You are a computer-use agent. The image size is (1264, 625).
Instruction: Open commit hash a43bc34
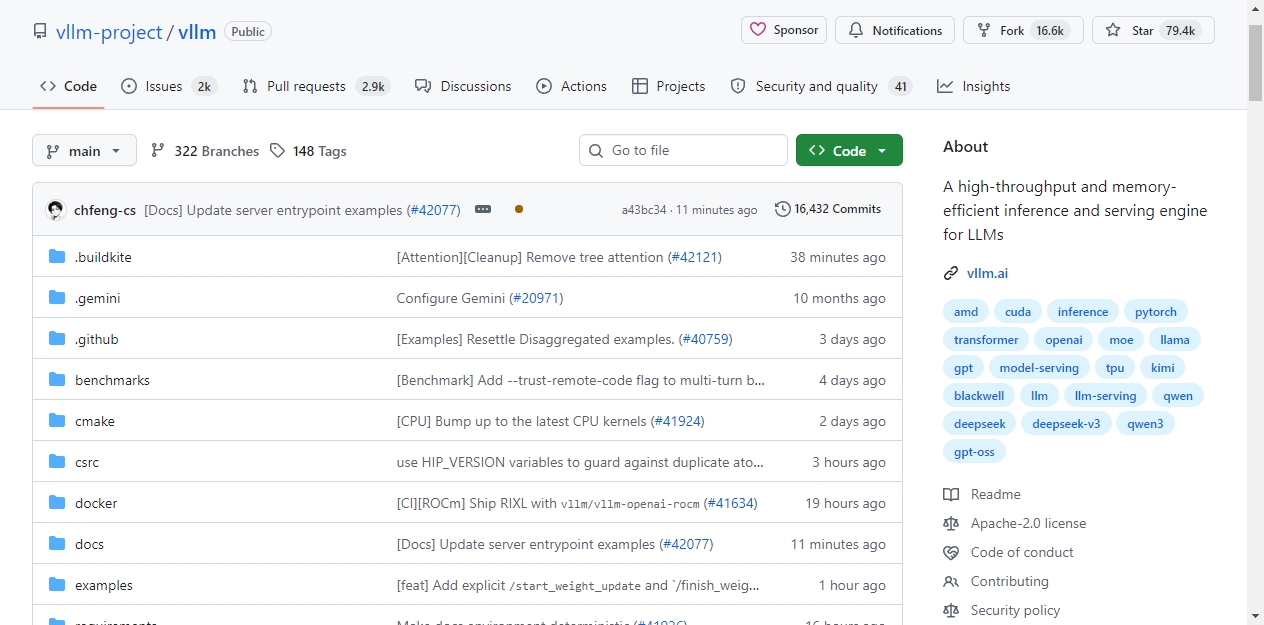click(644, 210)
